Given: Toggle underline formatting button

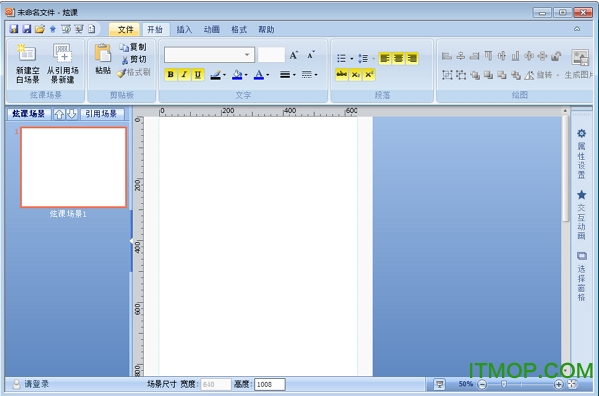Looking at the screenshot, I should pos(198,74).
